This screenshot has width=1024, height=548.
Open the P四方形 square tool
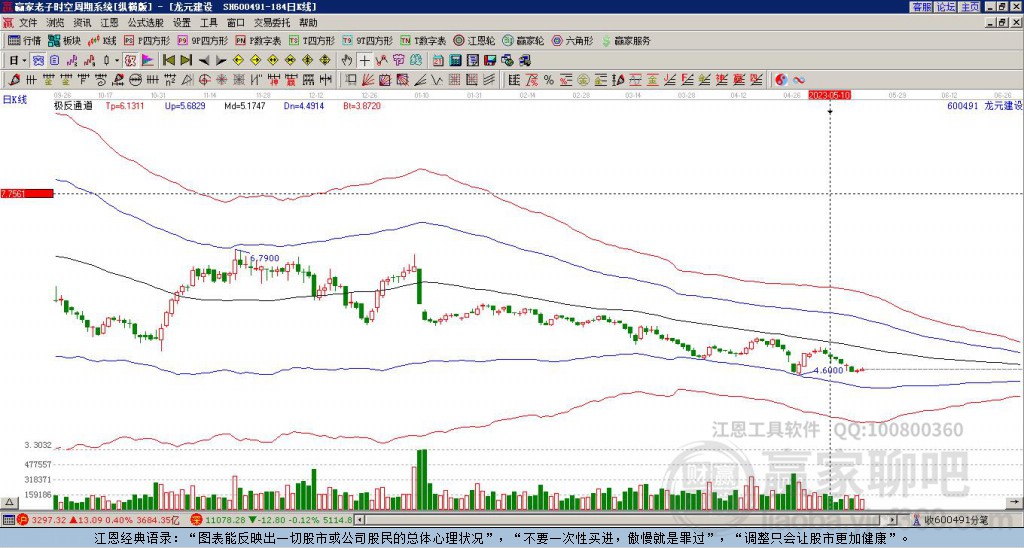[147, 40]
